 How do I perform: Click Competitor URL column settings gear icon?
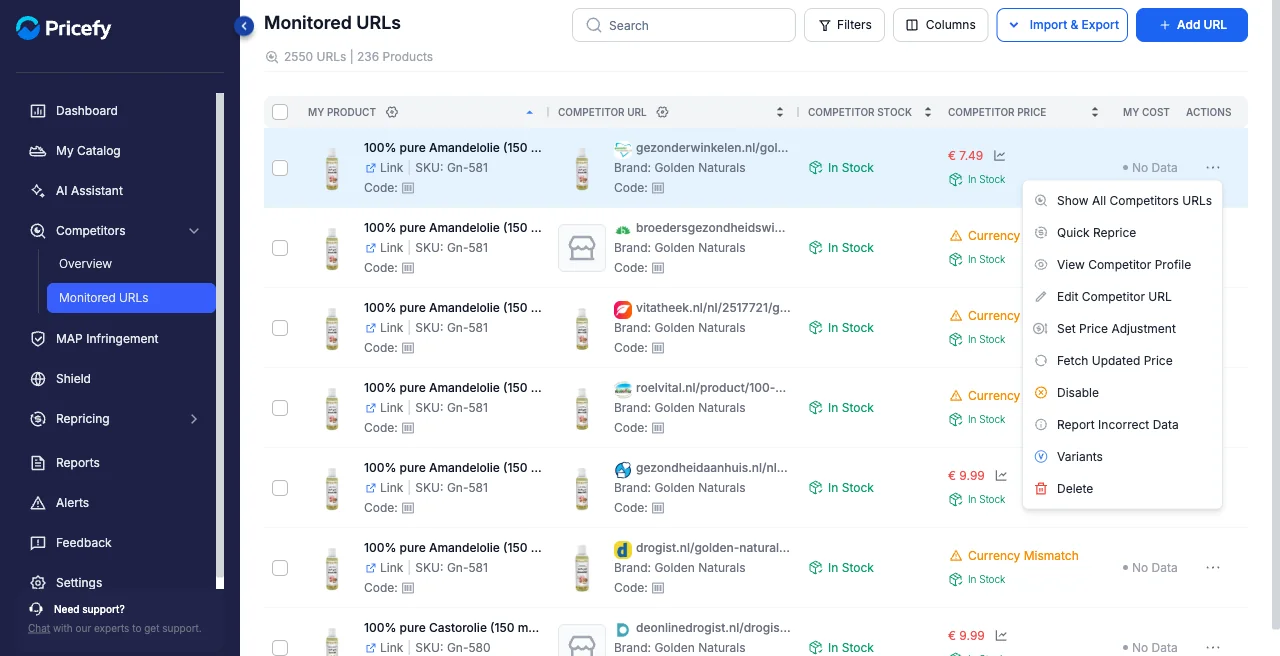662,112
